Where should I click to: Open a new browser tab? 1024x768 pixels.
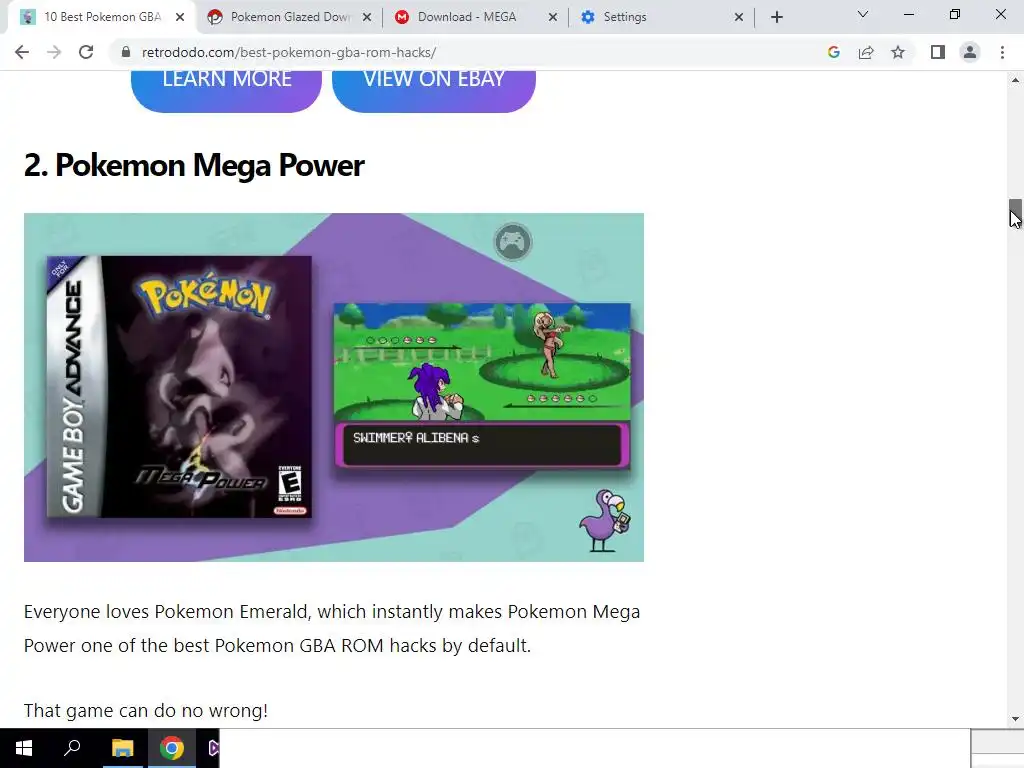[x=776, y=17]
